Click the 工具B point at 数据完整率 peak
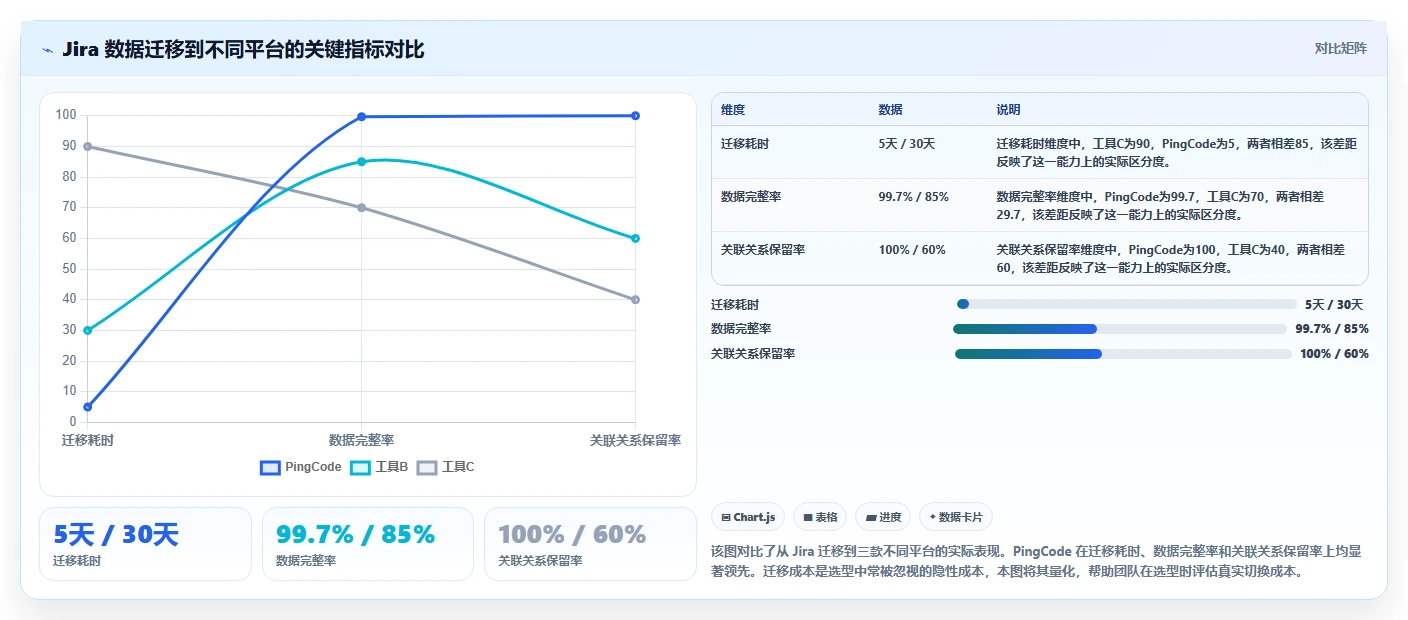This screenshot has width=1408, height=620. pos(362,161)
